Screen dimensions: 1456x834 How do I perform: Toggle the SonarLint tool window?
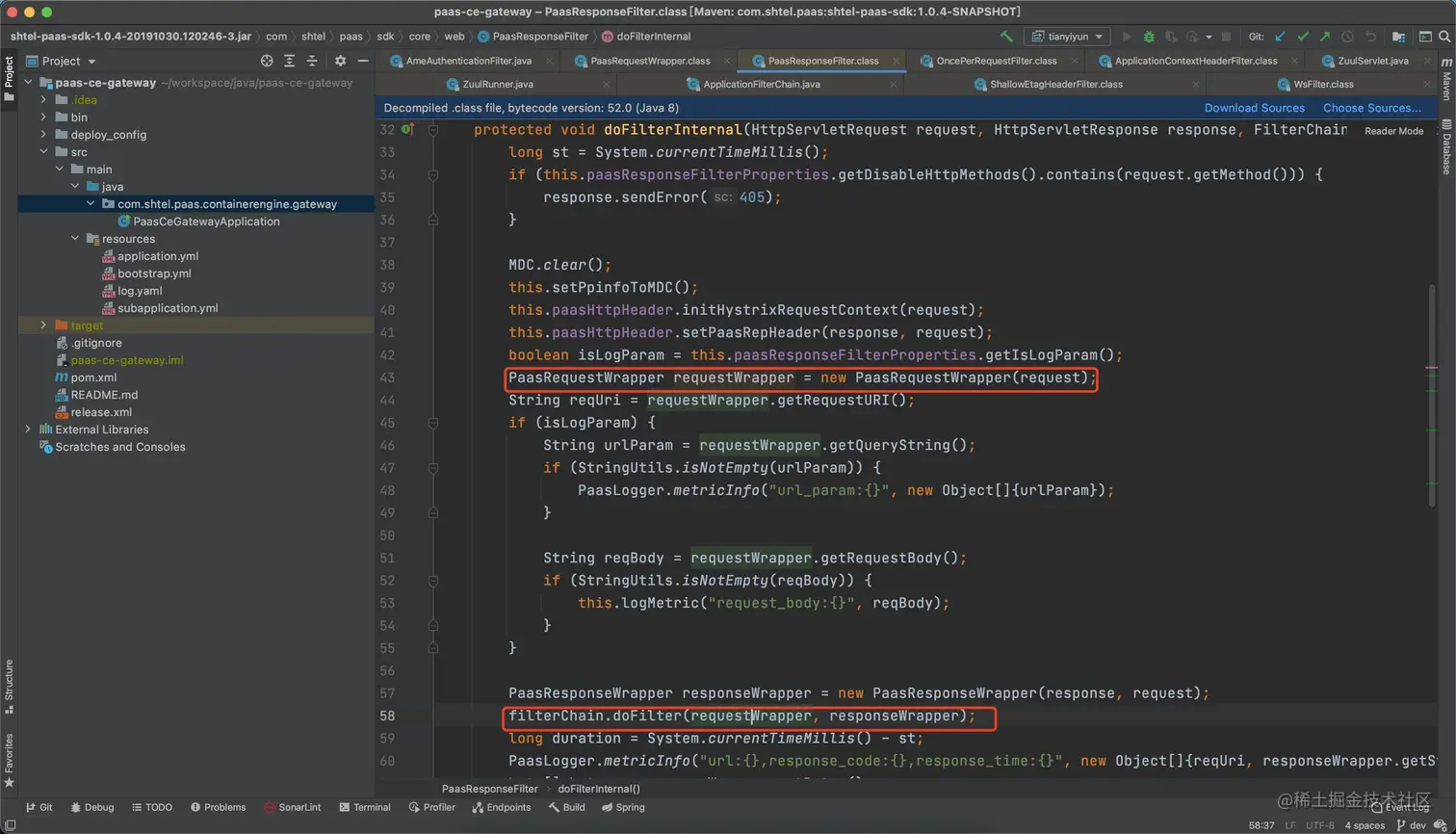292,807
